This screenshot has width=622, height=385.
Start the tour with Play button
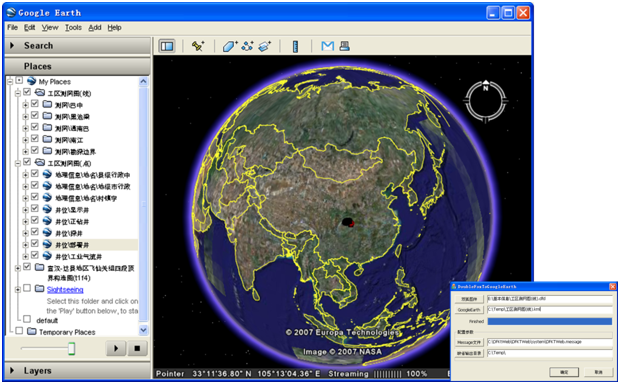click(116, 349)
